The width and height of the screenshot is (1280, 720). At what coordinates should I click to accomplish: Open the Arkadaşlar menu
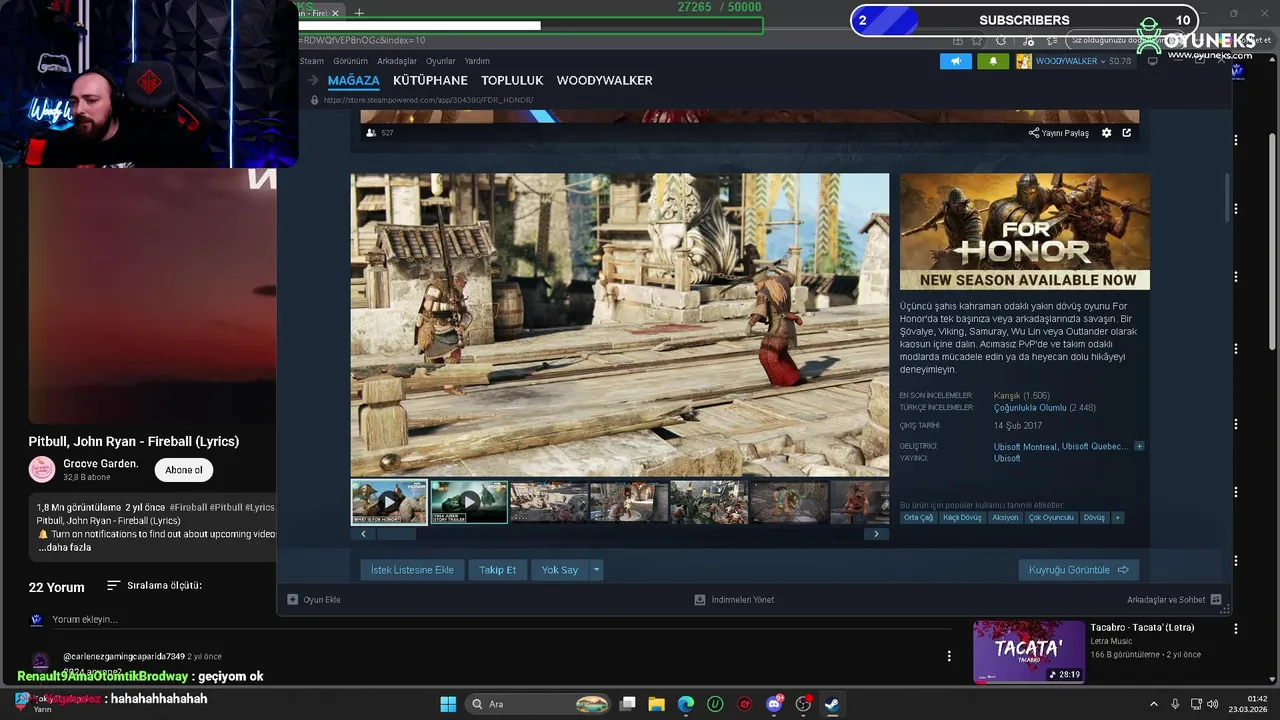[397, 61]
